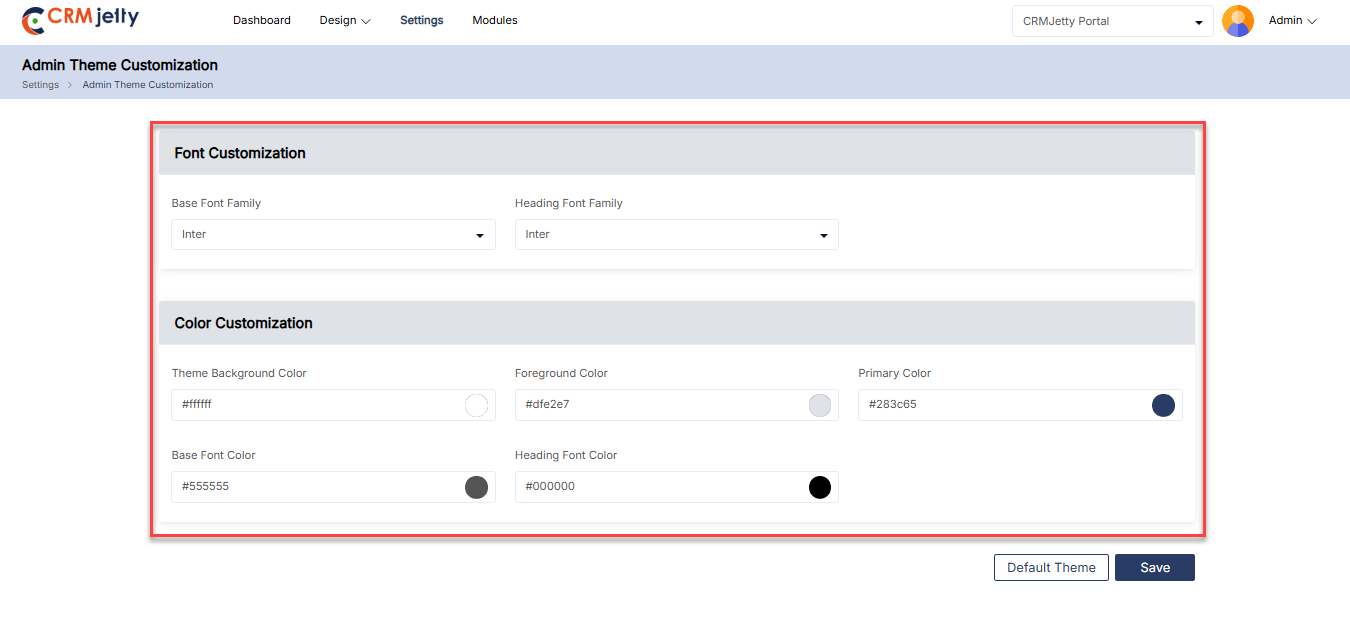1350x628 pixels.
Task: Open the Primary Color swatch picker
Action: (1162, 405)
